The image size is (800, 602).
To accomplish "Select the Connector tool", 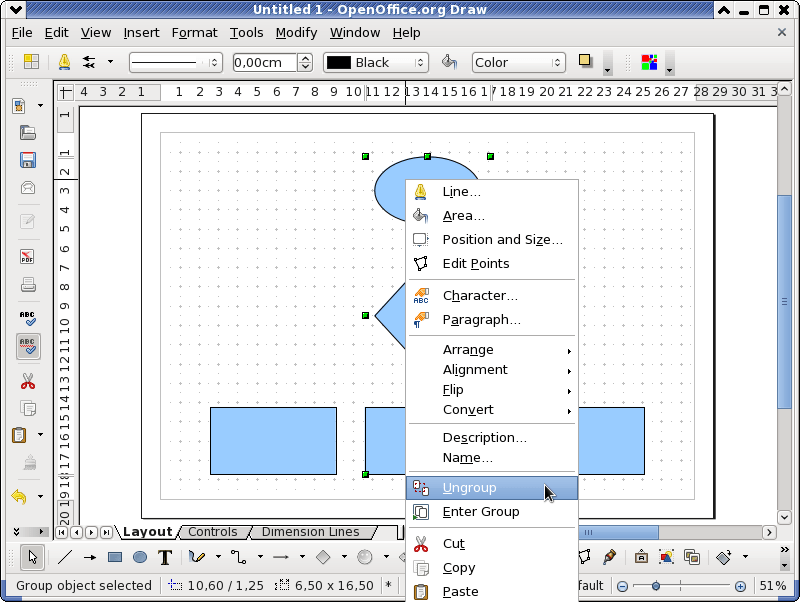I will 239,557.
